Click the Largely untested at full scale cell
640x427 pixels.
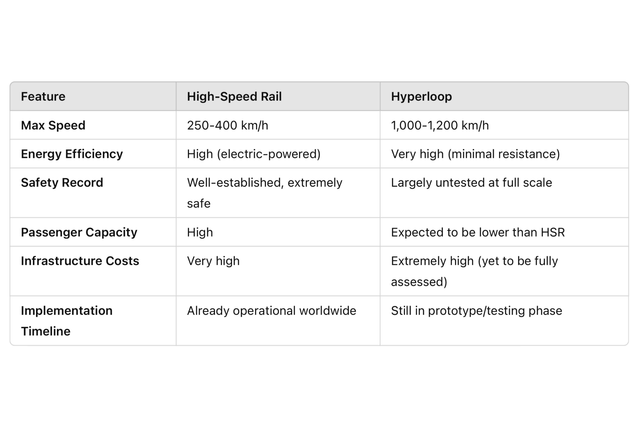(471, 183)
